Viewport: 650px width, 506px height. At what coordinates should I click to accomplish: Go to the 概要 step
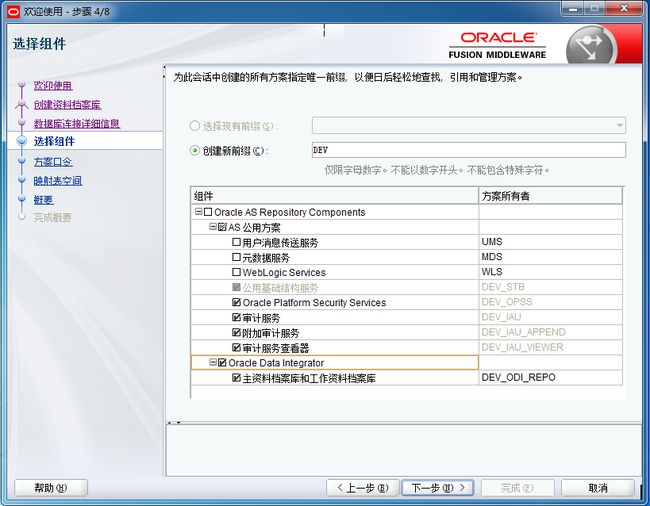pyautogui.click(x=44, y=200)
